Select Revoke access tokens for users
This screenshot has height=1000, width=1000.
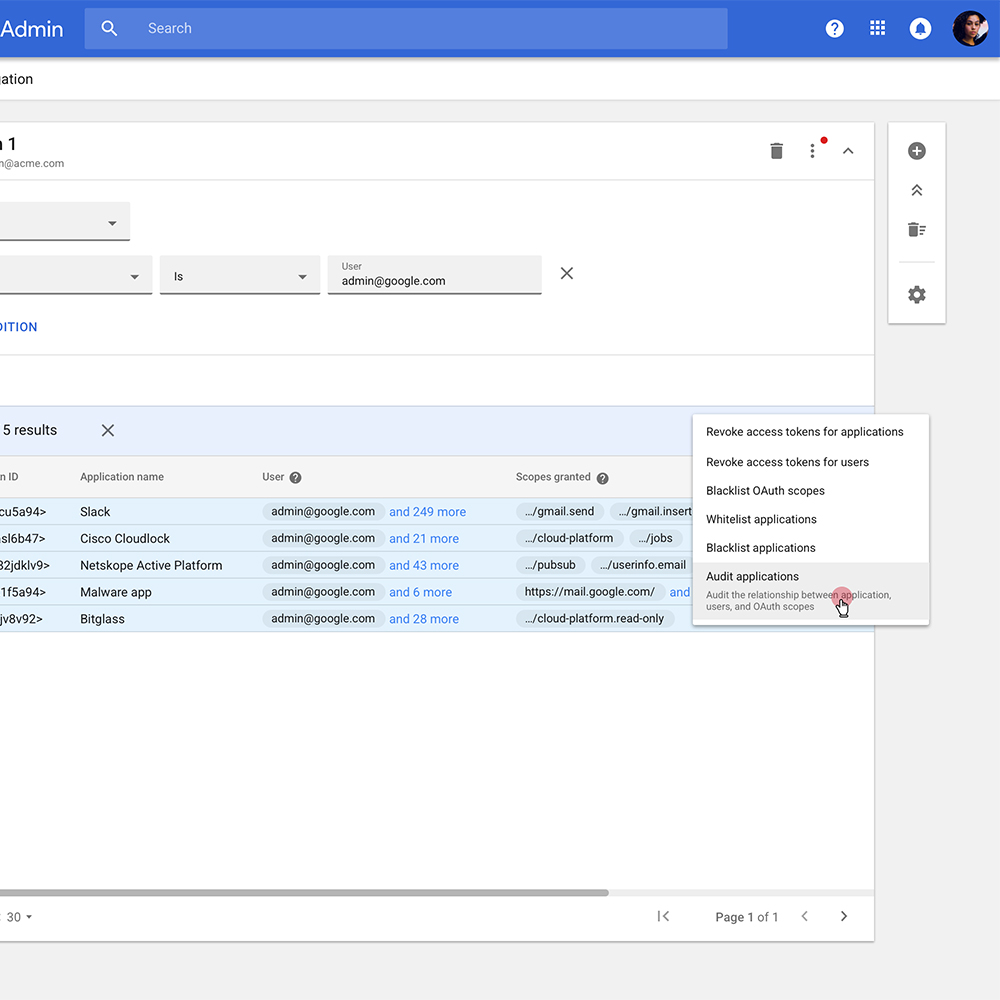[x=811, y=462]
